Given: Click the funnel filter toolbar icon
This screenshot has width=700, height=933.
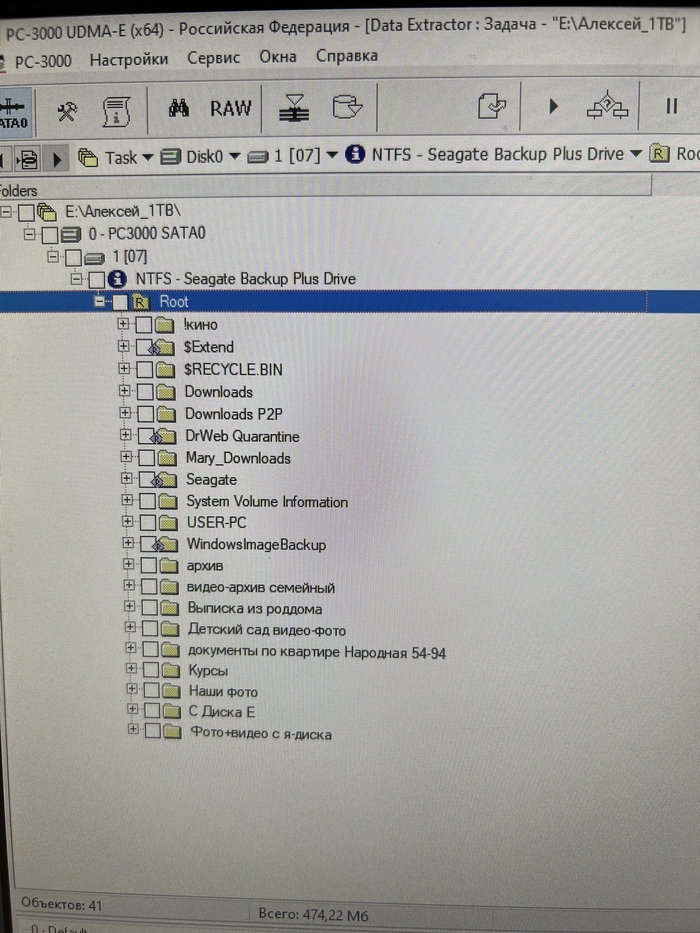Looking at the screenshot, I should click(x=293, y=108).
